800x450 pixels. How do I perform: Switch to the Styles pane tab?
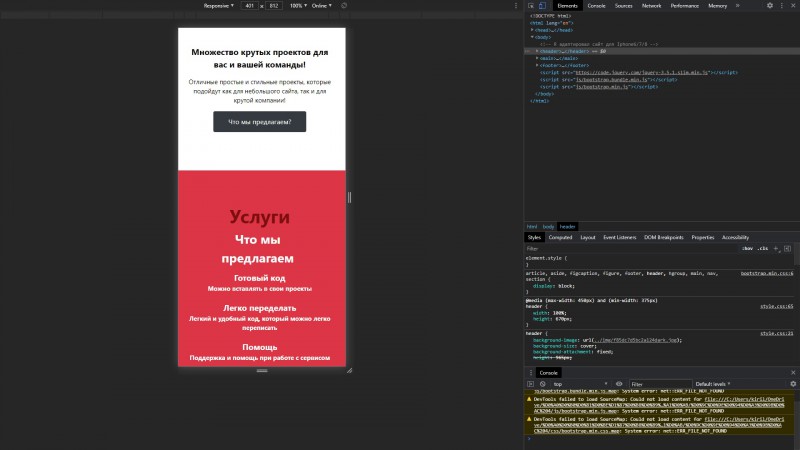tap(534, 237)
